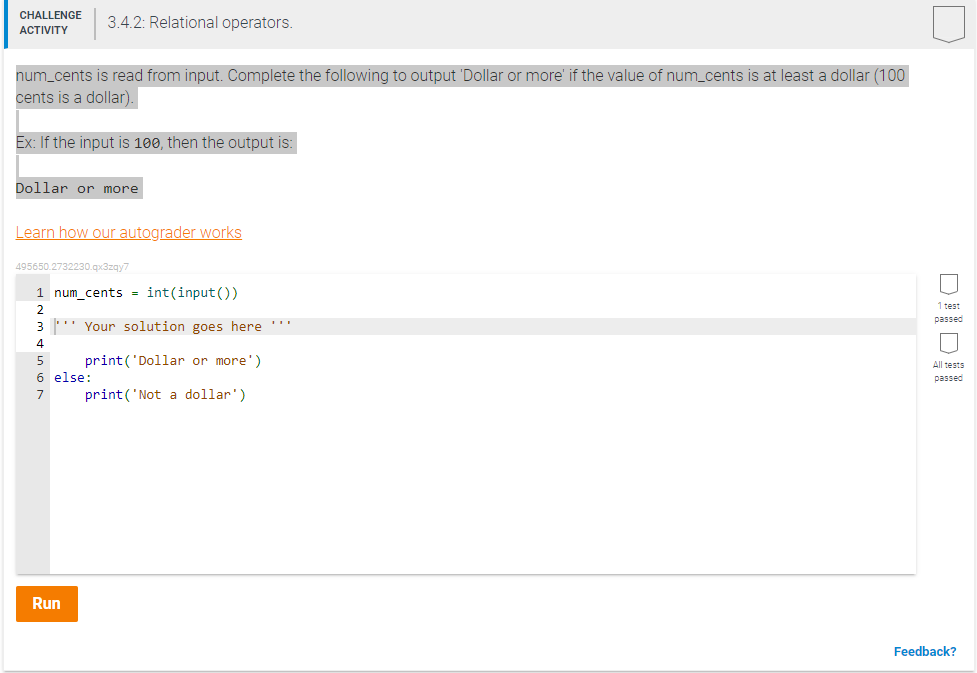This screenshot has width=977, height=673.
Task: Click the highlighted 'Dollar or more' example output
Action: point(78,188)
